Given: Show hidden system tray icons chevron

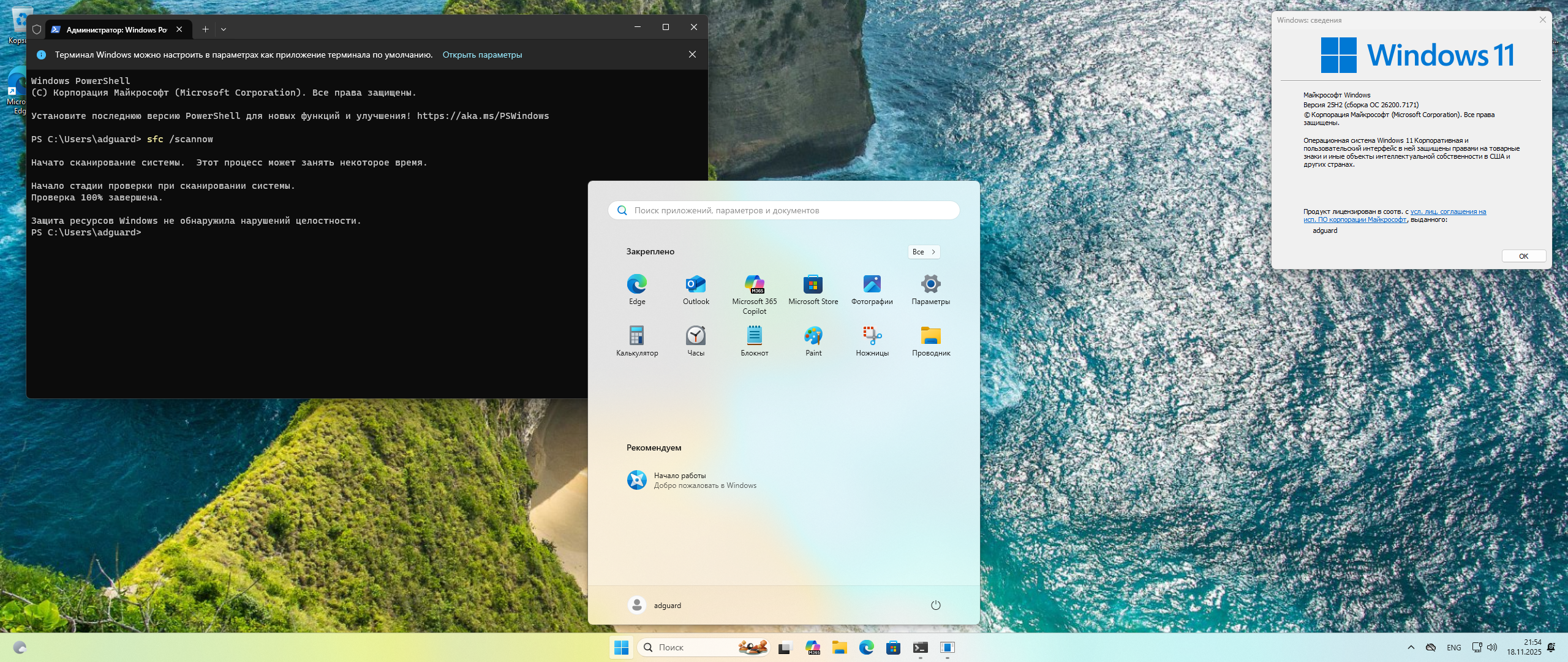Looking at the screenshot, I should 1411,647.
